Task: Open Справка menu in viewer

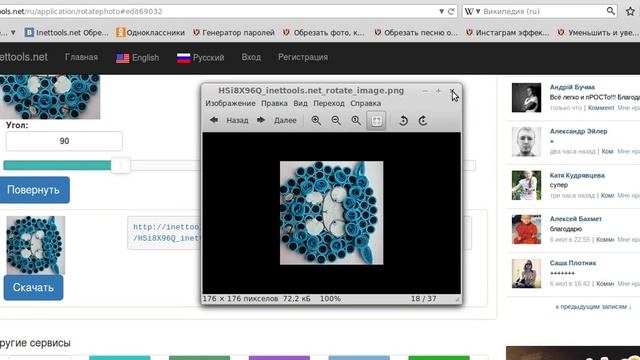Action: pyautogui.click(x=366, y=103)
